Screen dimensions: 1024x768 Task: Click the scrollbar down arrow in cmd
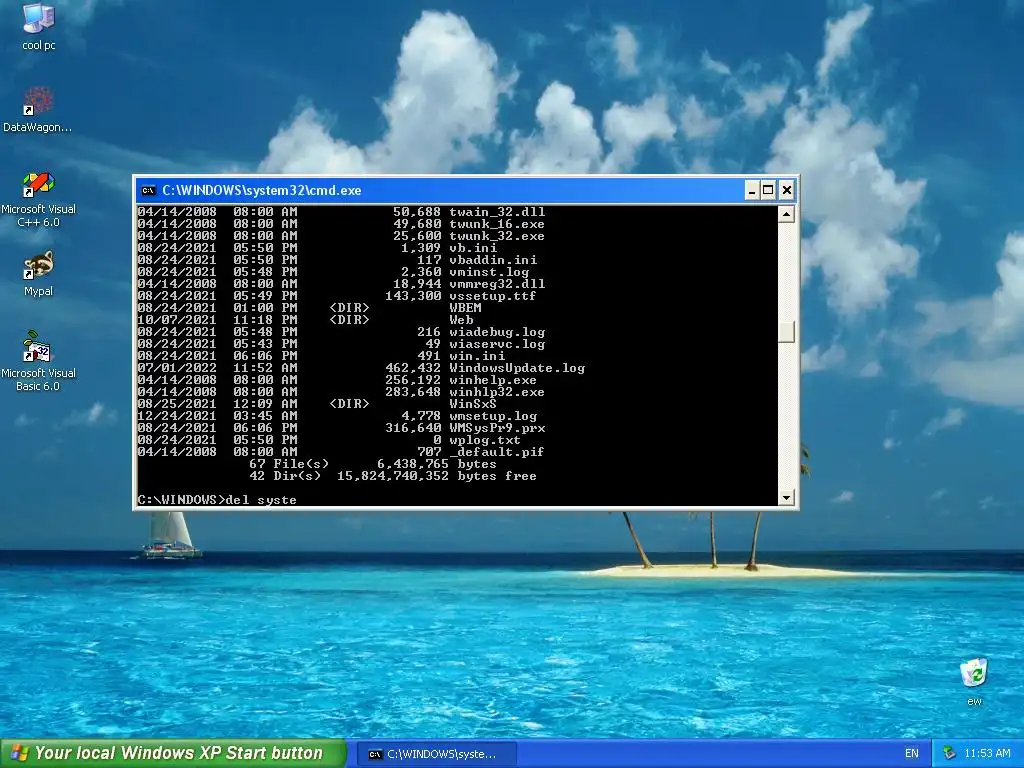tap(786, 498)
